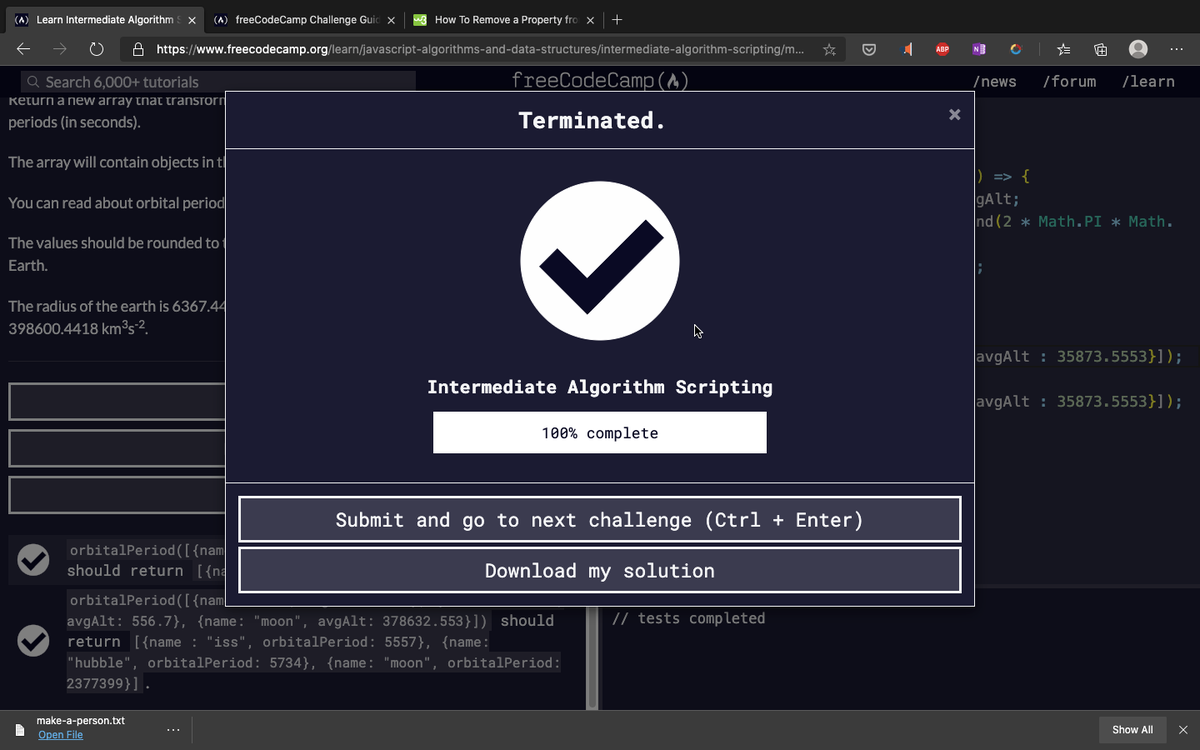Open the /forum link
The width and height of the screenshot is (1200, 750).
tap(1069, 82)
